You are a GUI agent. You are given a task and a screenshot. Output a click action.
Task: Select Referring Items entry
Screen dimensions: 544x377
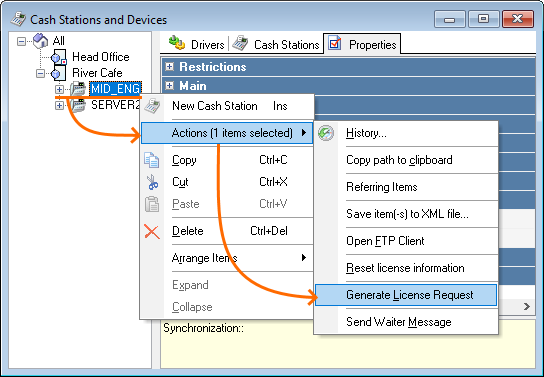coord(406,187)
